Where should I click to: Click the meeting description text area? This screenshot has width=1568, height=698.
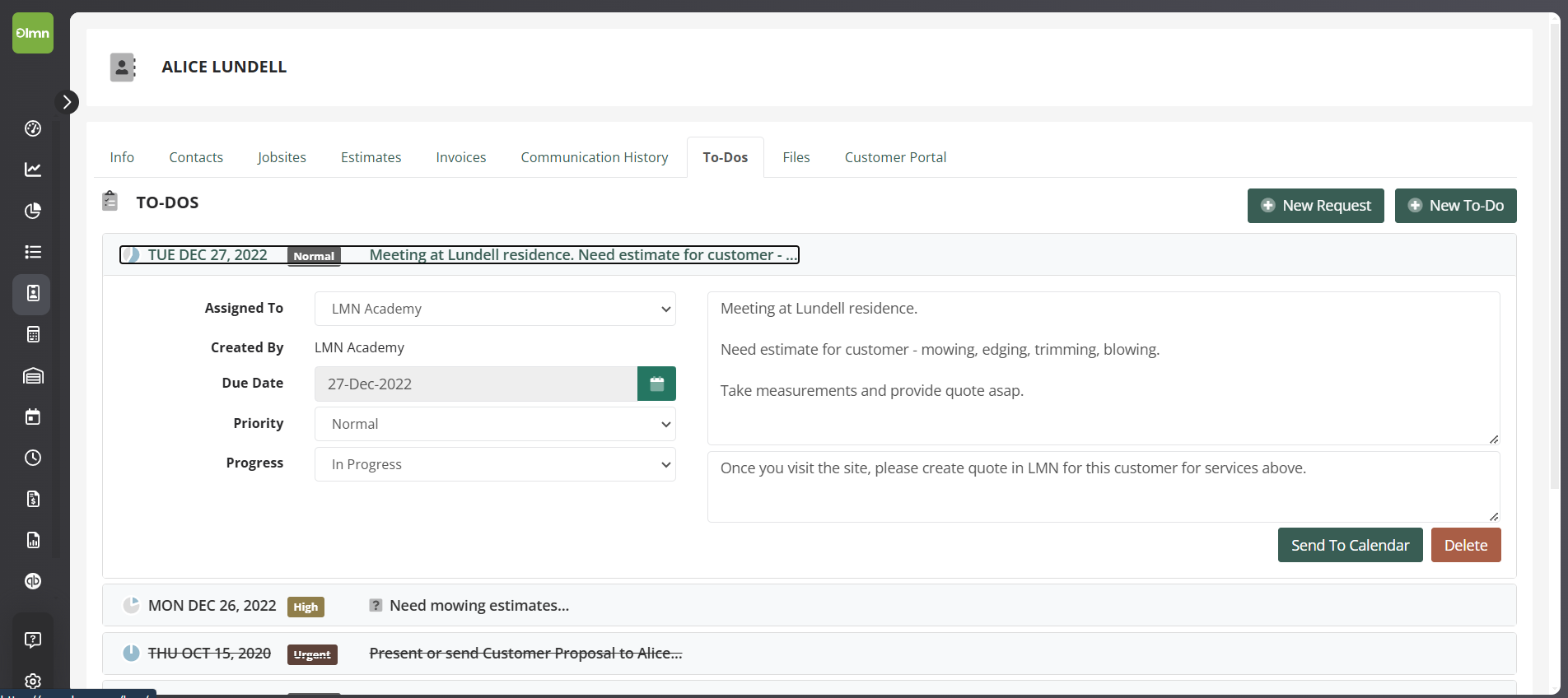point(1104,368)
